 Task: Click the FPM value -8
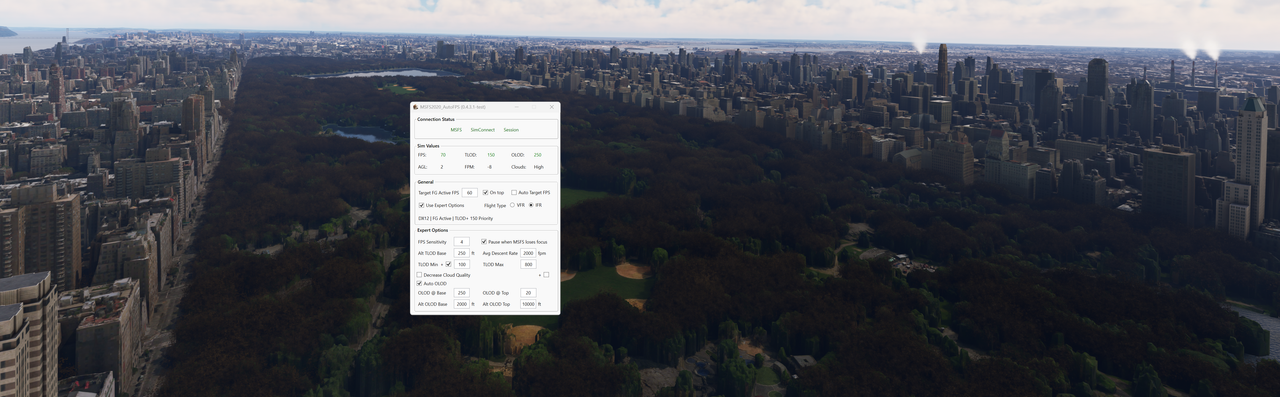tap(490, 167)
